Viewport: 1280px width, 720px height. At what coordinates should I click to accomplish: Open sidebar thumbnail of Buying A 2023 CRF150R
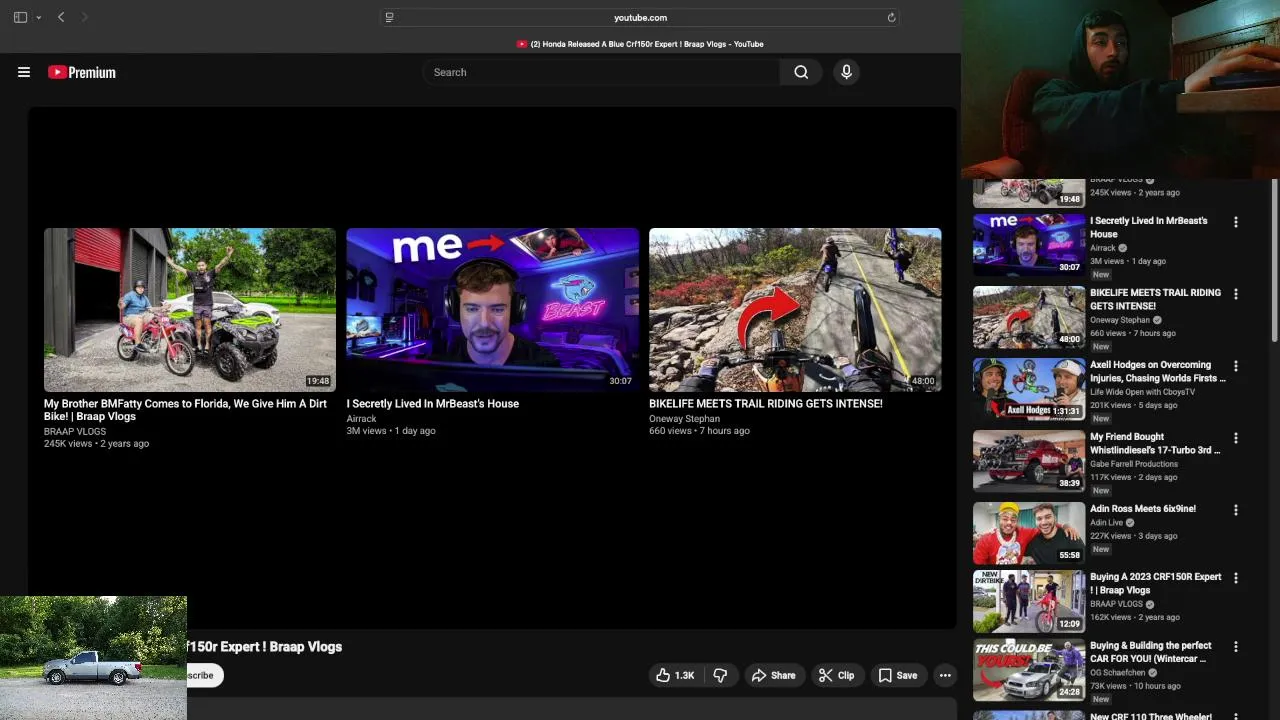(x=1029, y=601)
